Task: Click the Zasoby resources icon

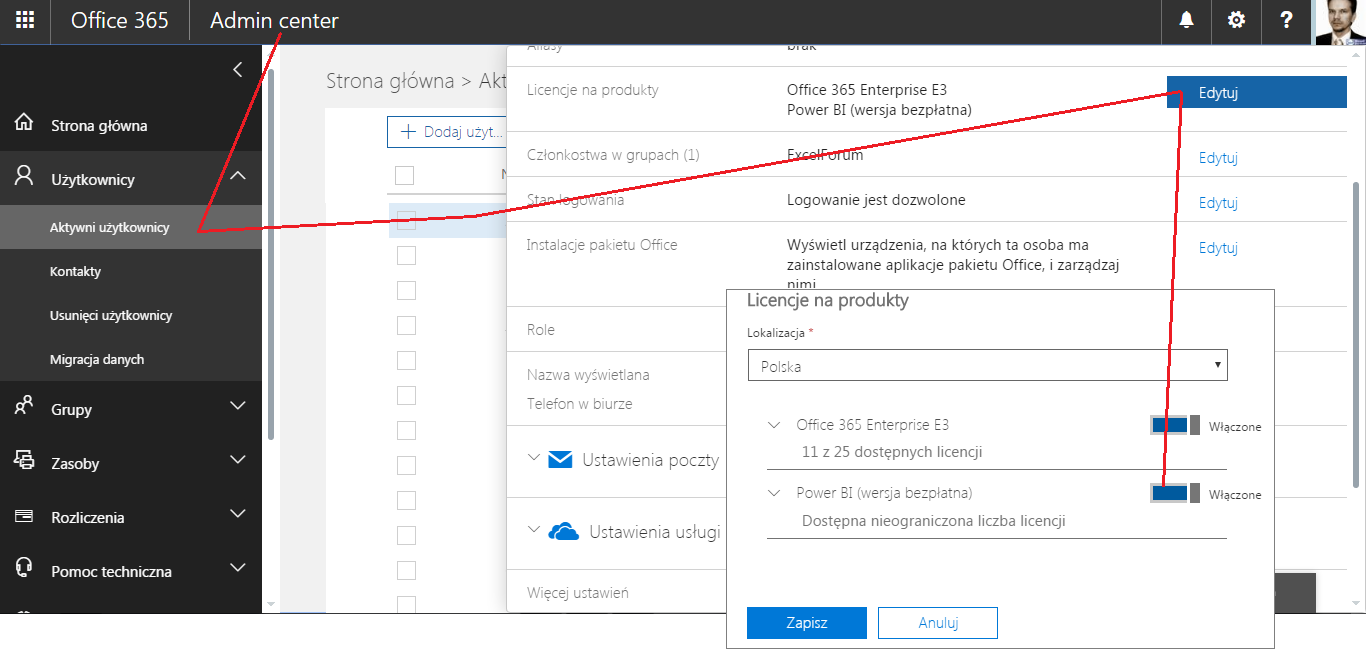Action: pos(24,461)
